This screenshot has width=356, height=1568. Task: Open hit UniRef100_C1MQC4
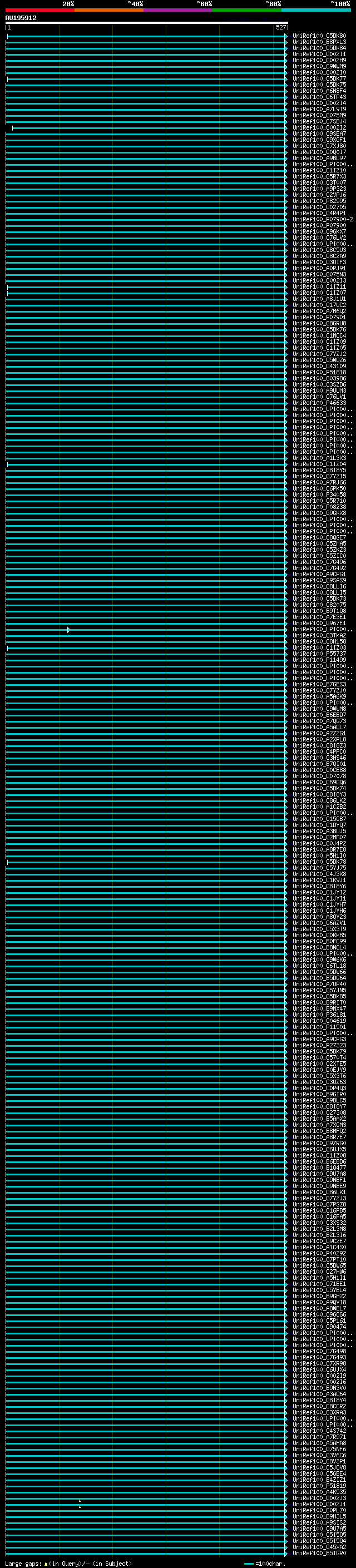coord(319,335)
